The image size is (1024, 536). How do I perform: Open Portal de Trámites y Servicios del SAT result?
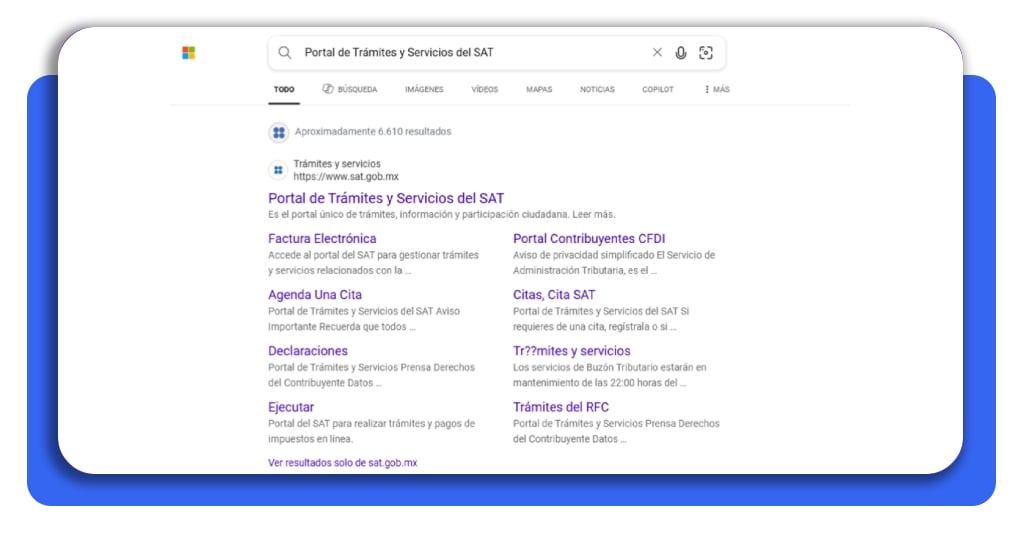386,198
